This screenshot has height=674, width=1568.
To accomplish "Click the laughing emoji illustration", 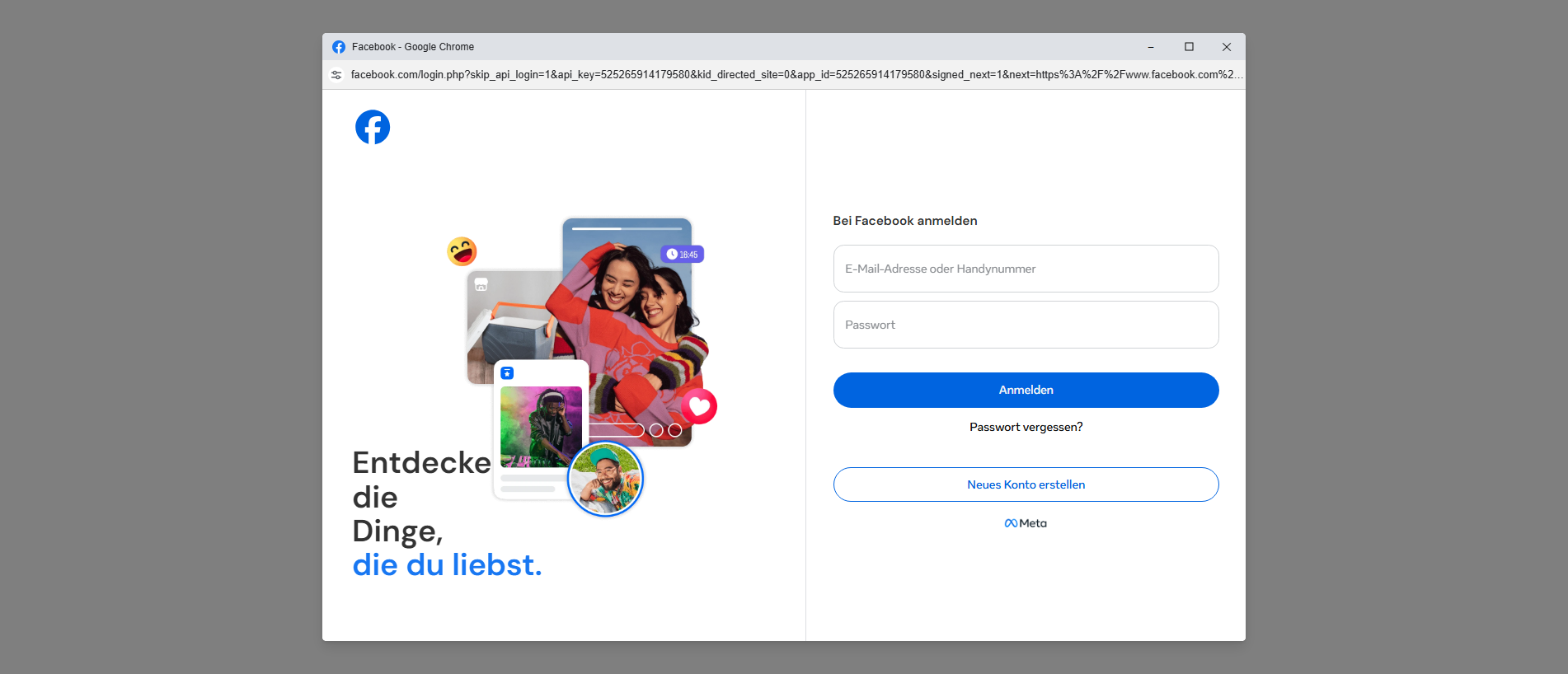I will pos(462,251).
